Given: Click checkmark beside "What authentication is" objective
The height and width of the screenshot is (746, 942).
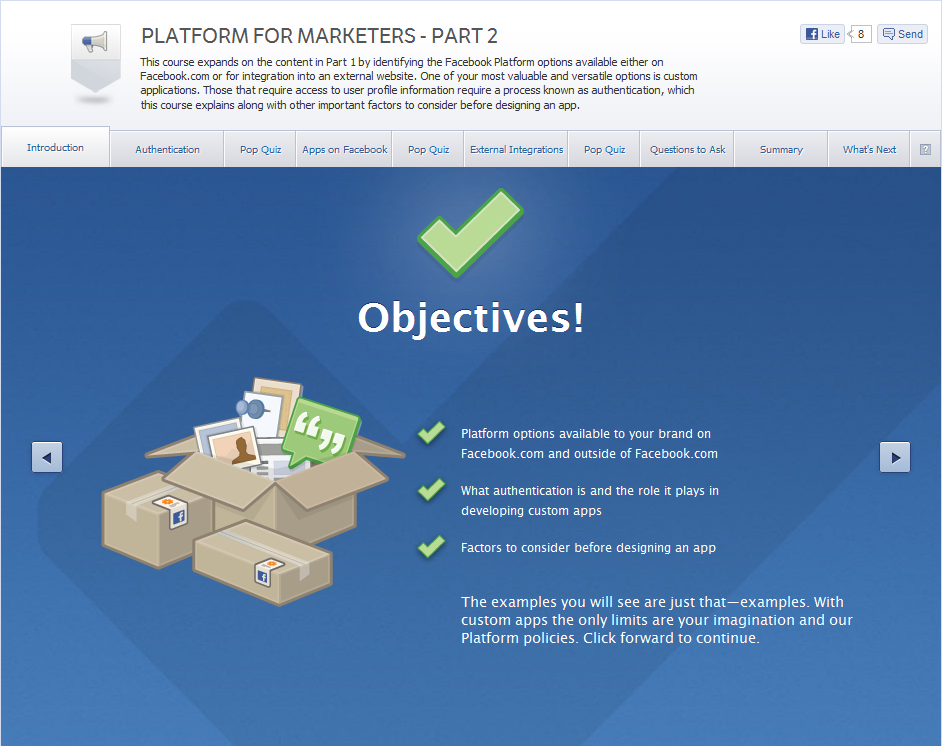Looking at the screenshot, I should 431,490.
